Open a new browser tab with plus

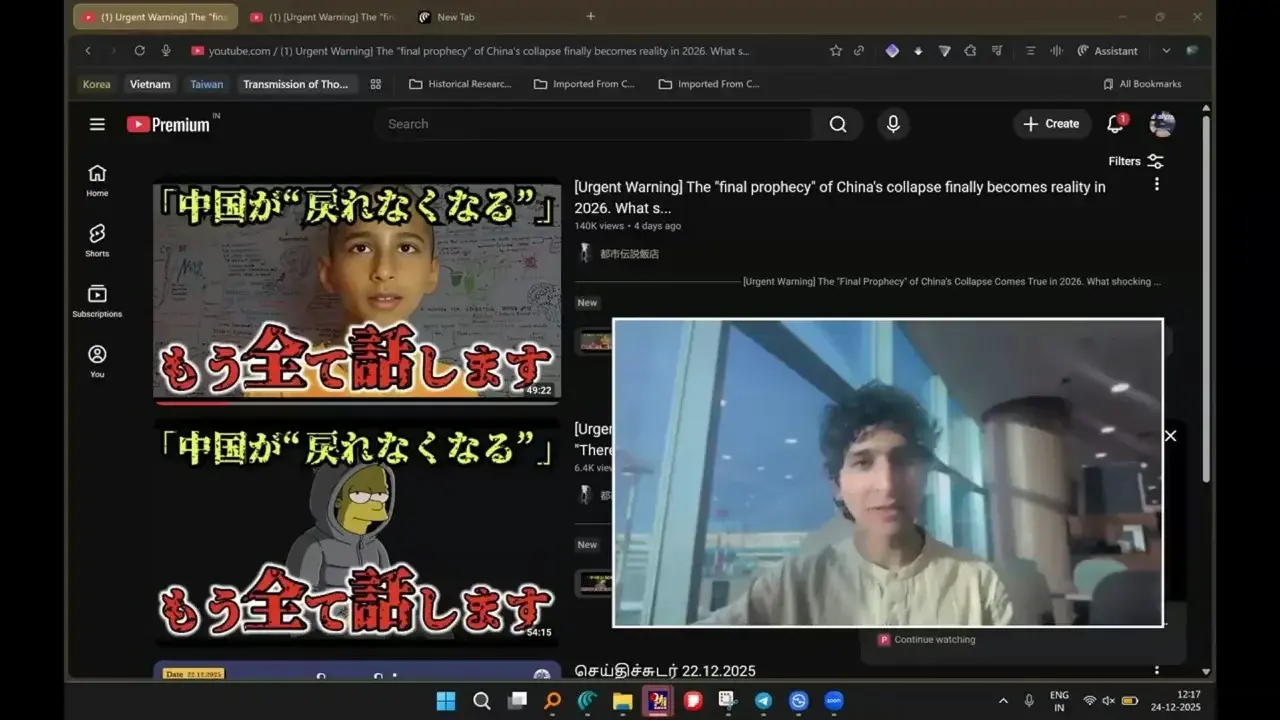point(590,16)
